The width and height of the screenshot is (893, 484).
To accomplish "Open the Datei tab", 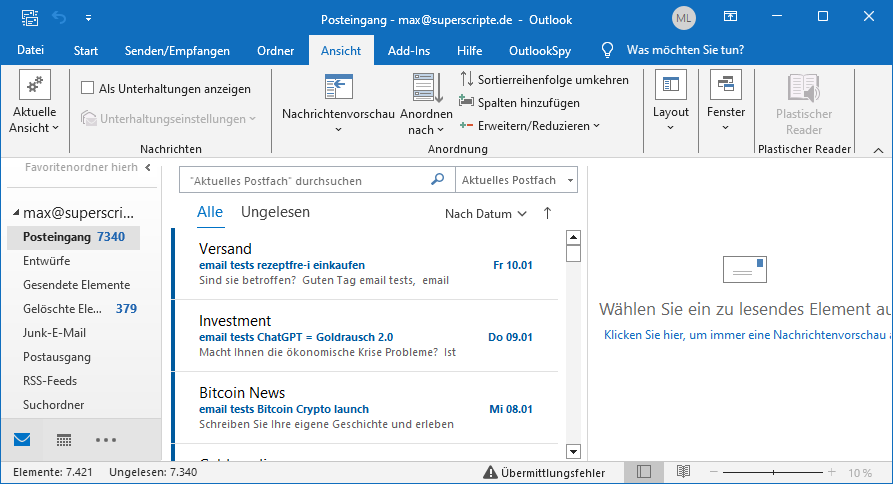I will pos(30,50).
